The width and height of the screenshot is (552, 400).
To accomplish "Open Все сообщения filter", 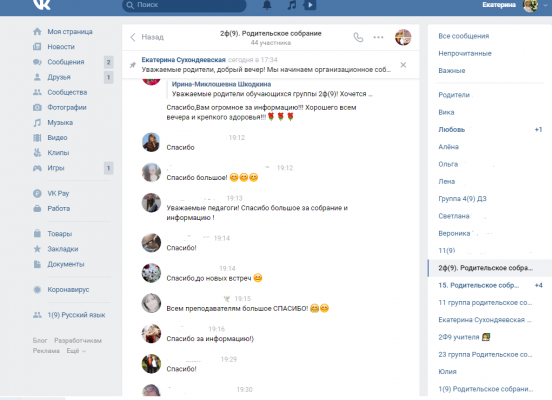I will pyautogui.click(x=464, y=36).
